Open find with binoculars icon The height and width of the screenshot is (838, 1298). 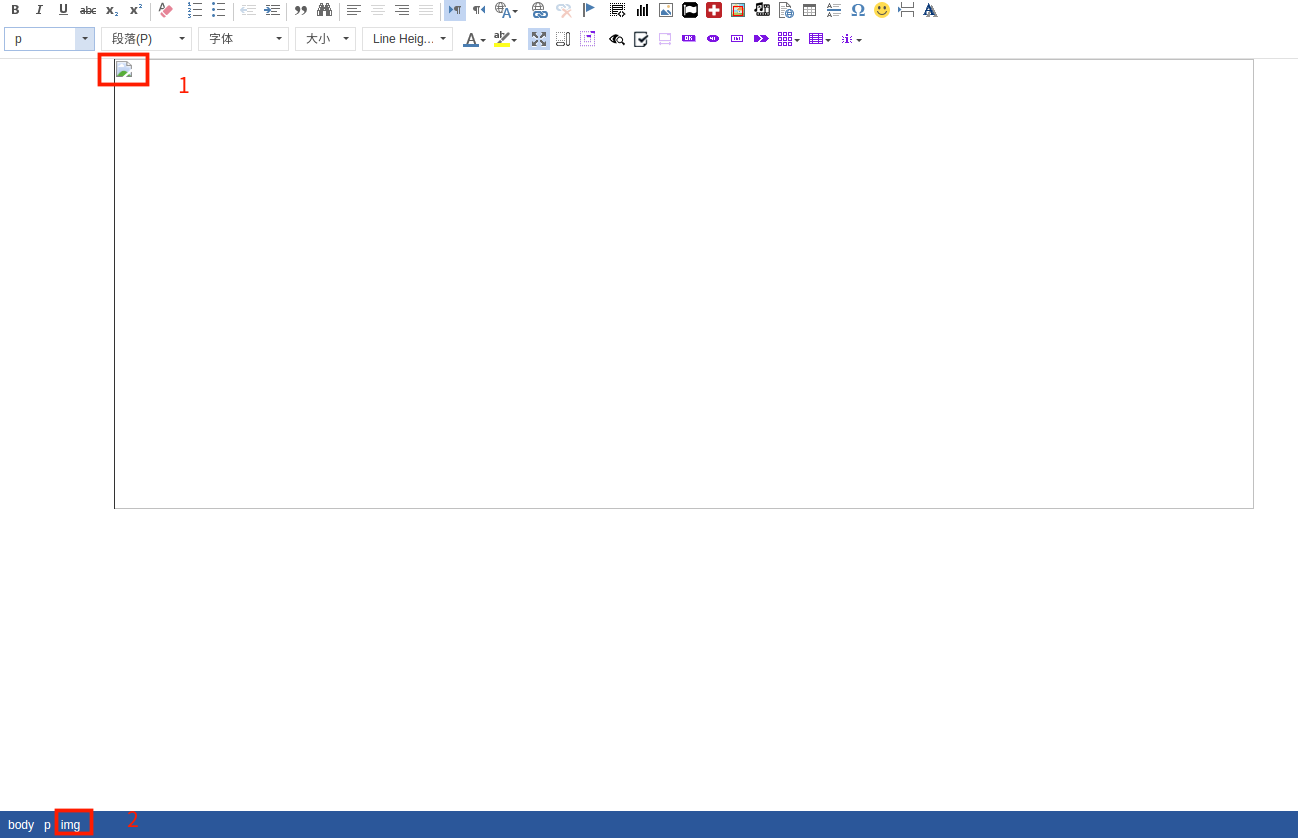tap(324, 10)
